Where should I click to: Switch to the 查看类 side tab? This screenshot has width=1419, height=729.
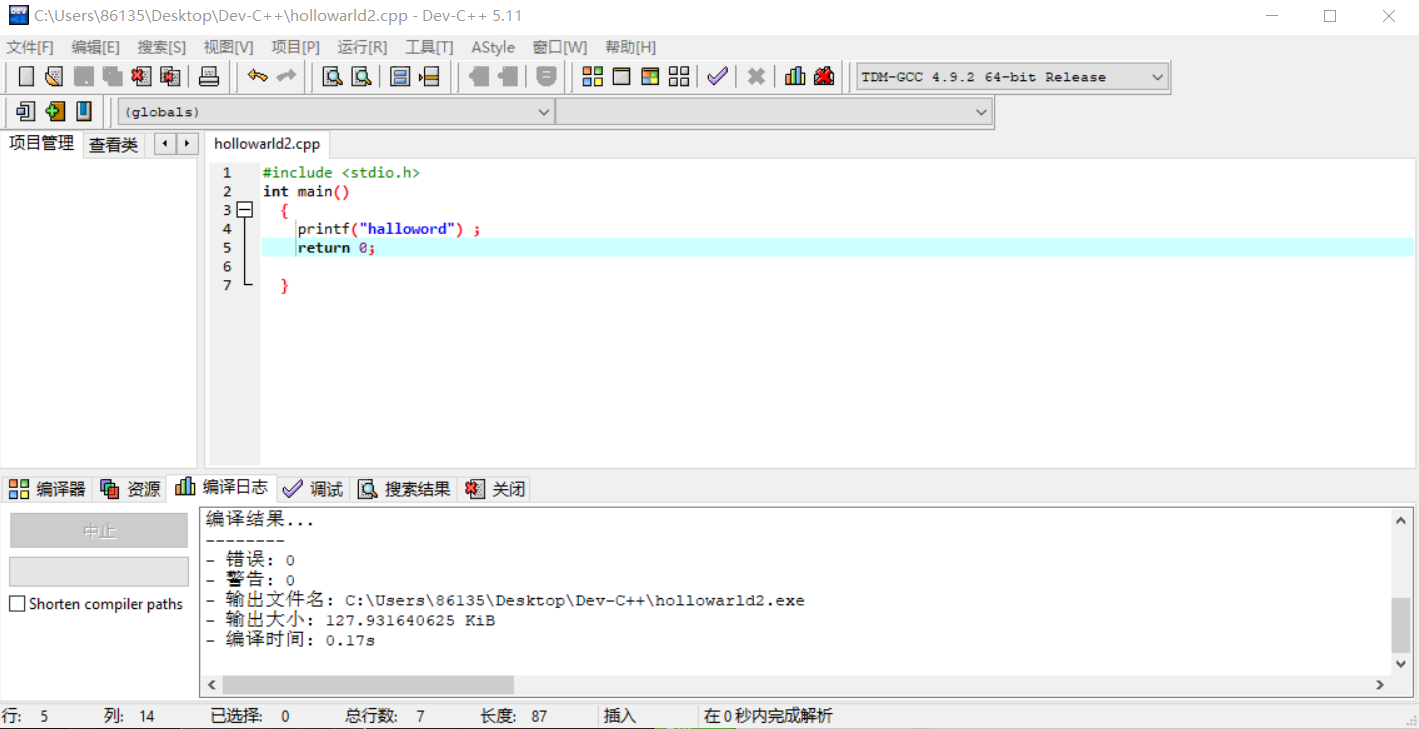coord(113,145)
